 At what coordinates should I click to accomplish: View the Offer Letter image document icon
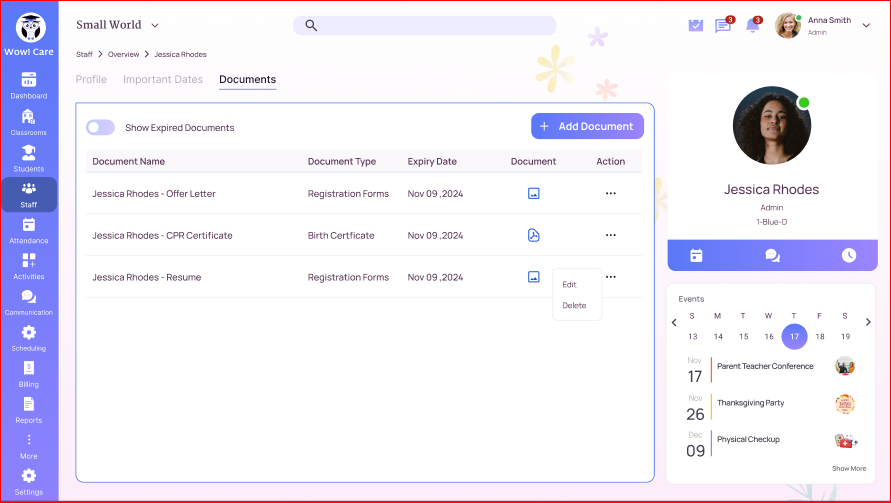point(533,194)
